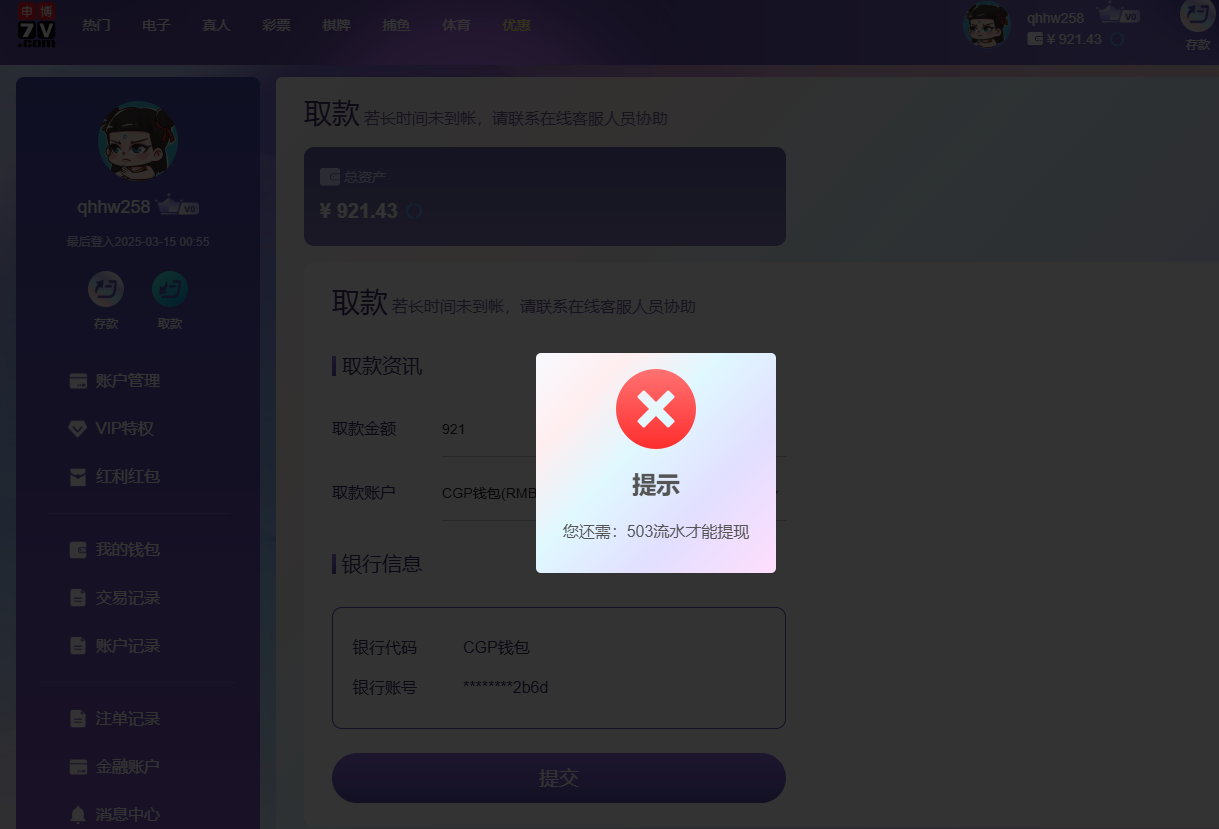The height and width of the screenshot is (829, 1219).
Task: Open 红利红包 via its envelope icon
Action: point(78,476)
